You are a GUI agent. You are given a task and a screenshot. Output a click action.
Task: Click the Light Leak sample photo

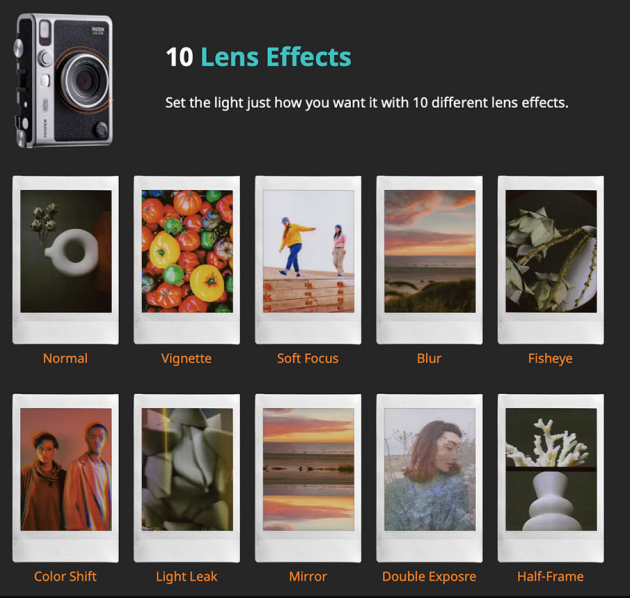[187, 468]
